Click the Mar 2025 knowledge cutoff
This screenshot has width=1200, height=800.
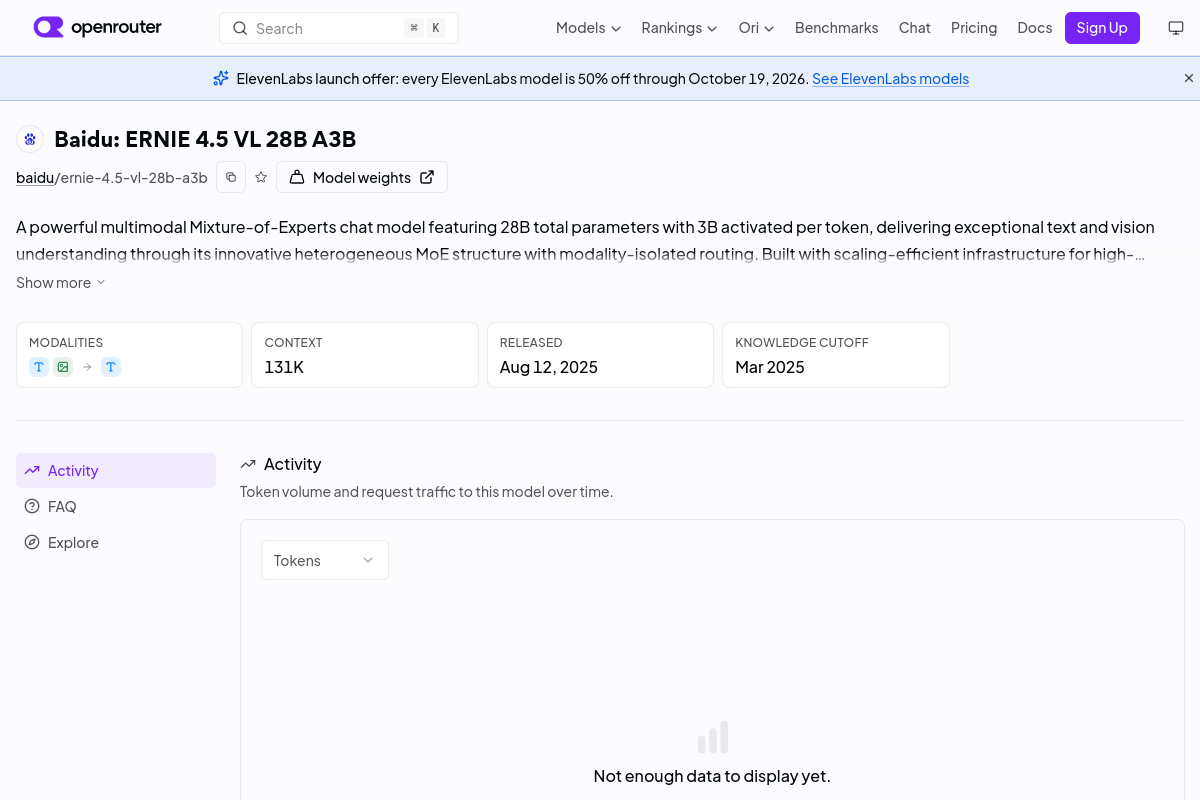pyautogui.click(x=770, y=367)
